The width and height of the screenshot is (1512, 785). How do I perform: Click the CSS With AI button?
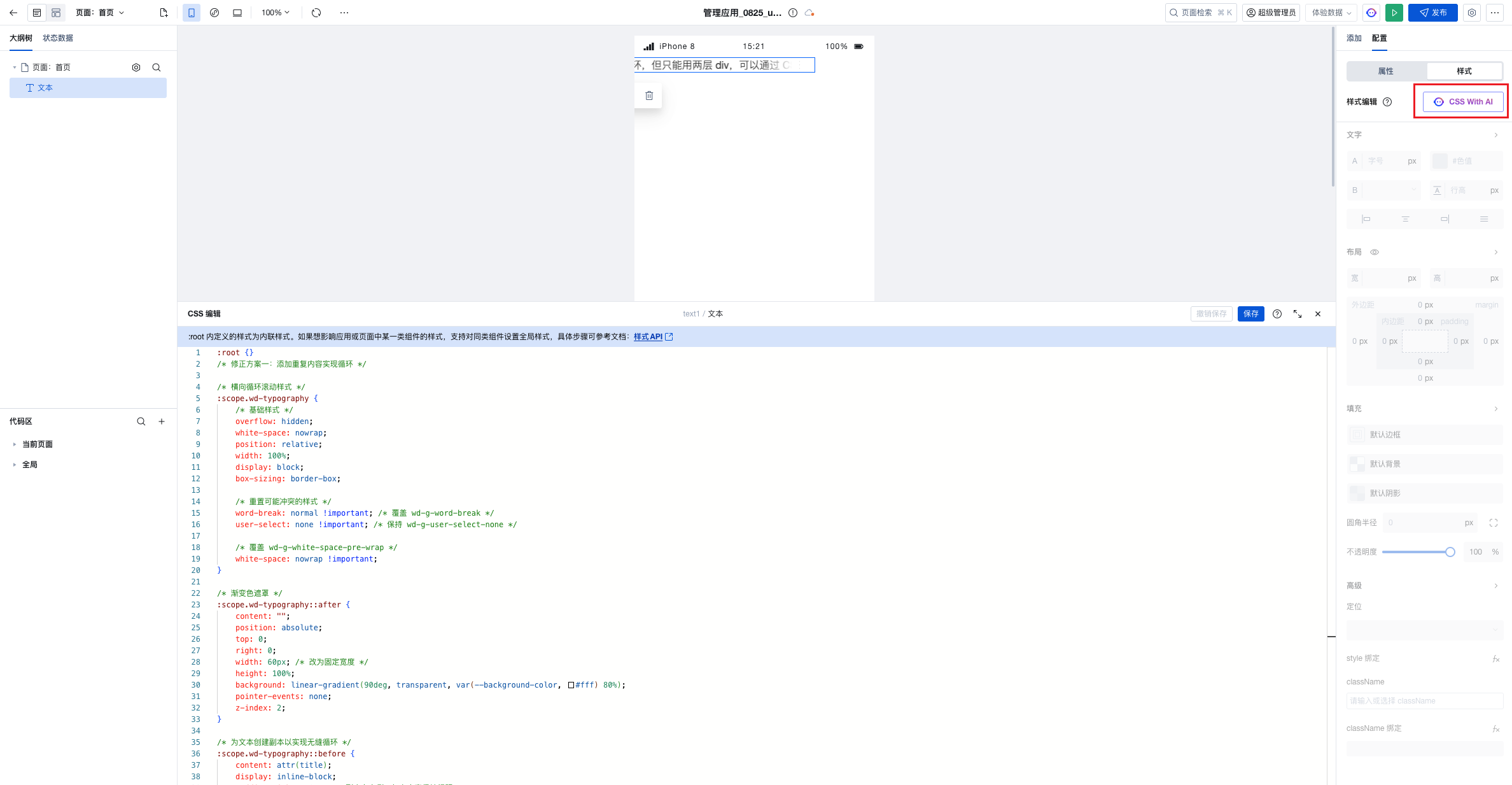click(1463, 102)
